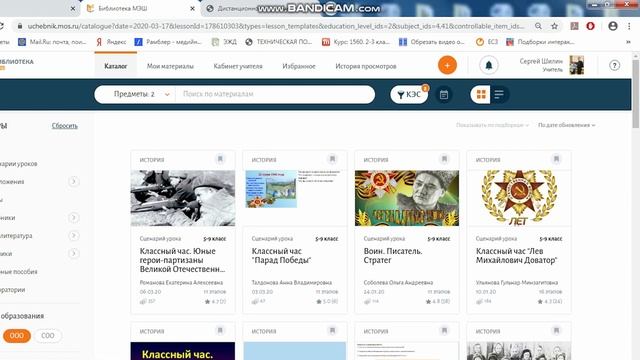This screenshot has width=640, height=360.
Task: Open Юные герои-партизаны lesson title
Action: coord(182,260)
